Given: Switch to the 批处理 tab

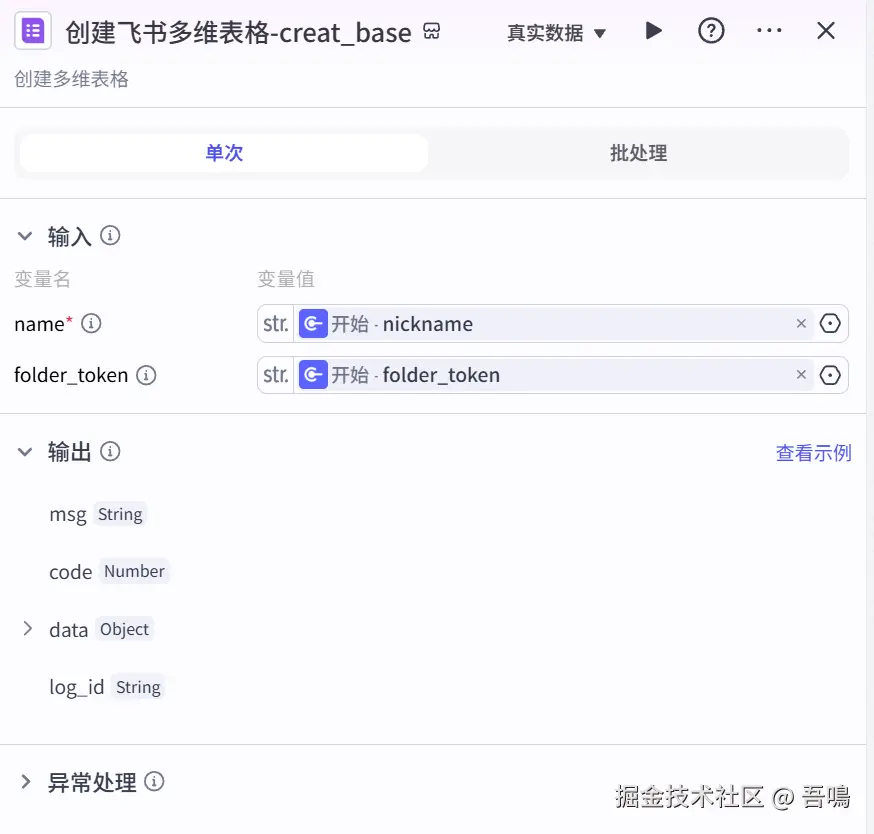Looking at the screenshot, I should point(638,153).
